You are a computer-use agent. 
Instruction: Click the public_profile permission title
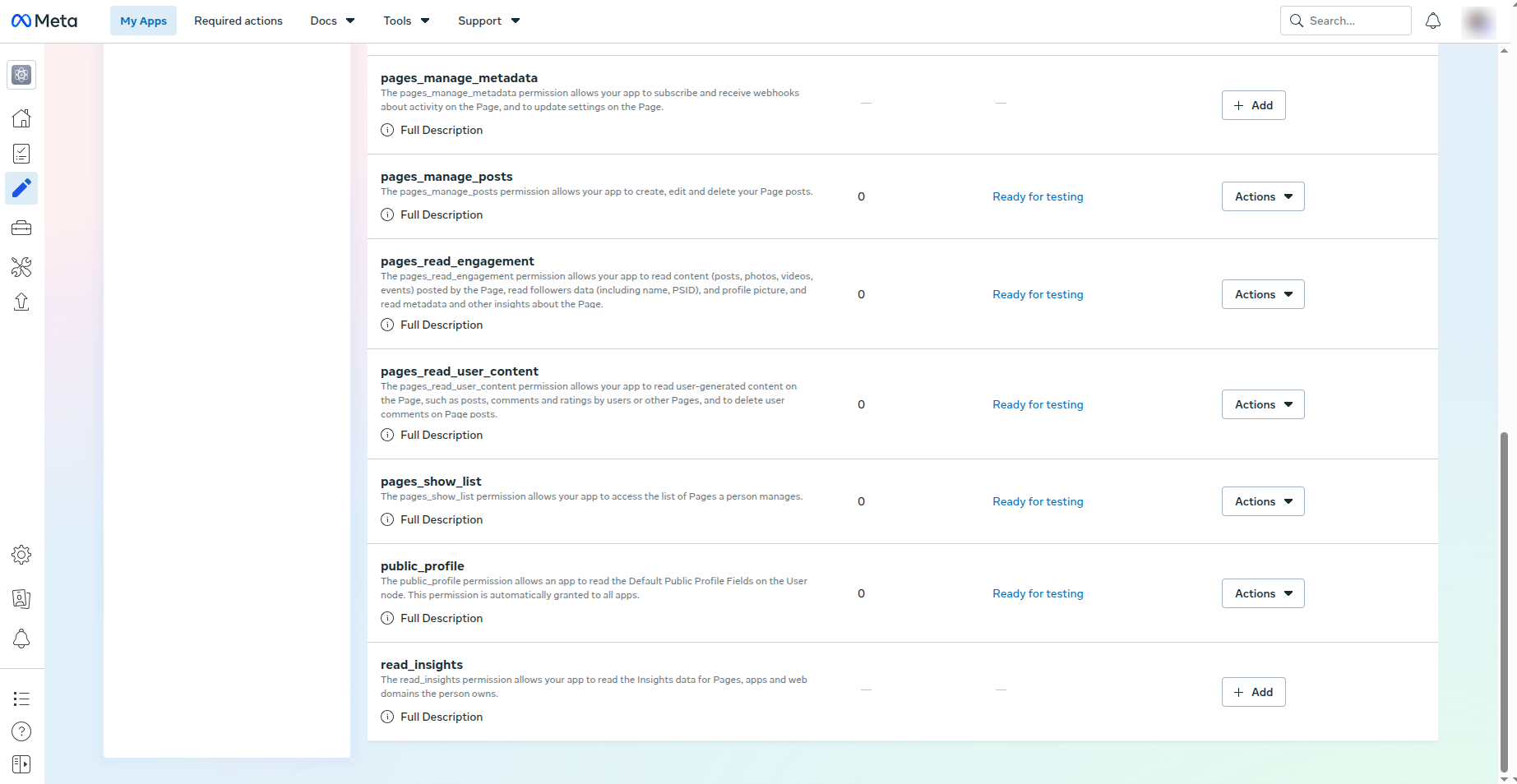(x=423, y=566)
